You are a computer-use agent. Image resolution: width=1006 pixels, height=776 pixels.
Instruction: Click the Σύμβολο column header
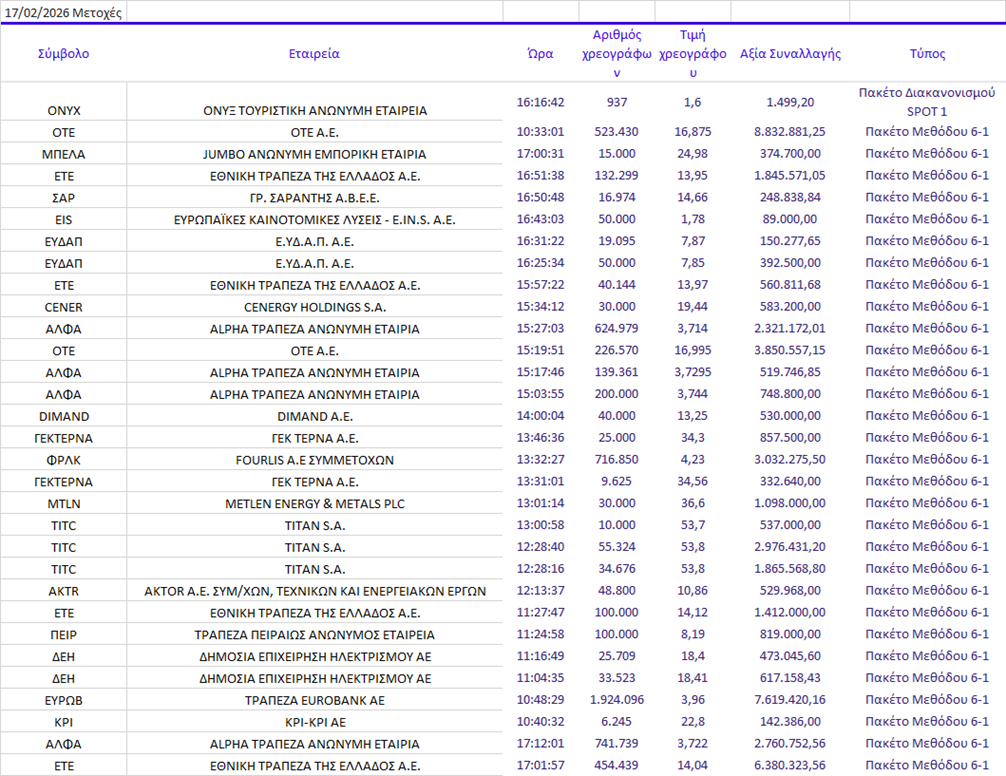[64, 54]
